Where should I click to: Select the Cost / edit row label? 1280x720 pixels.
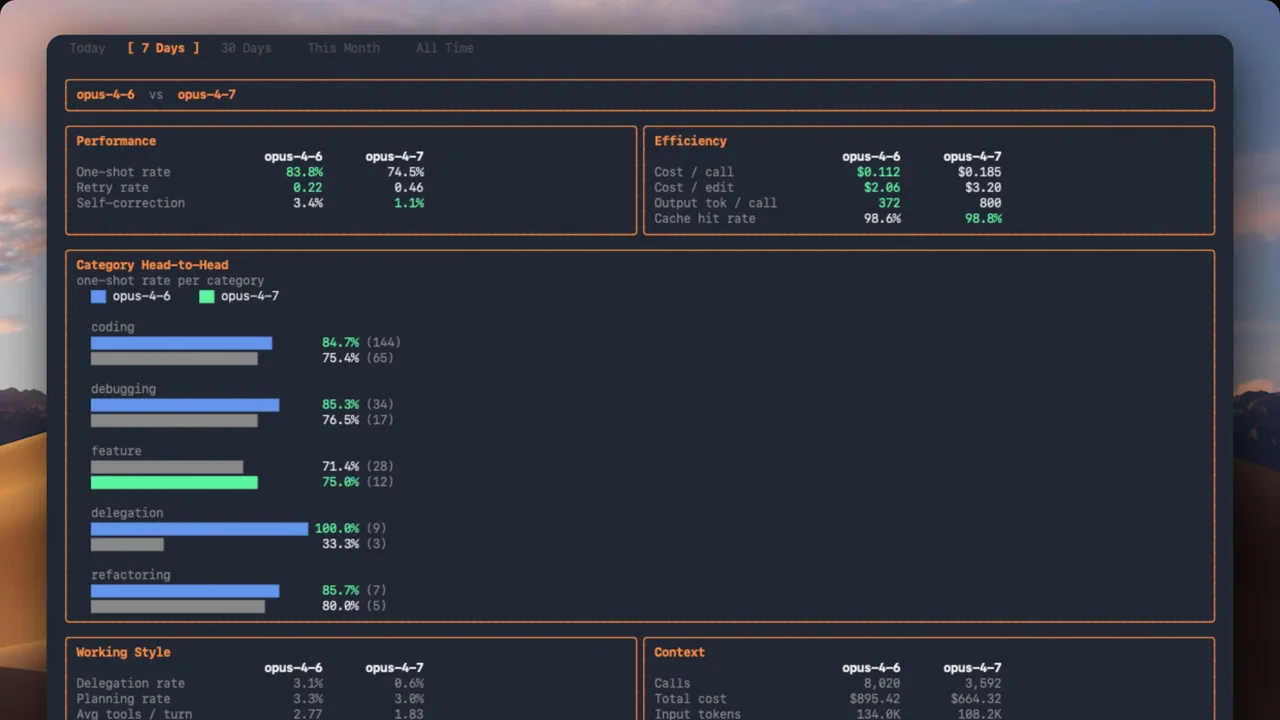point(694,188)
